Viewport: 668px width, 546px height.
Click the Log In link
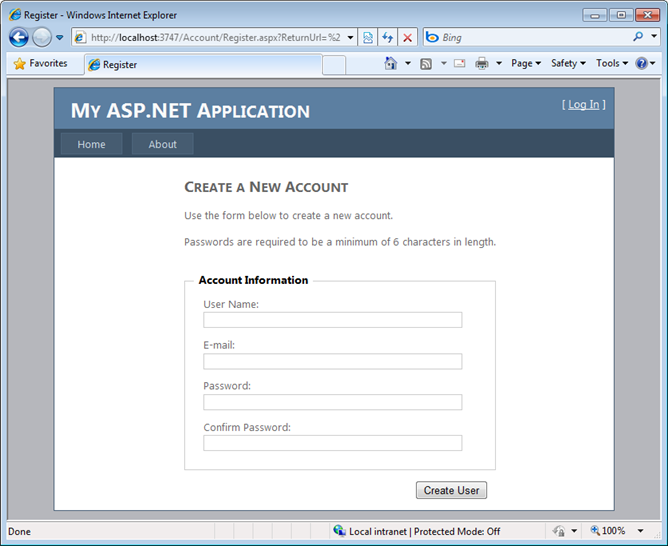point(584,105)
